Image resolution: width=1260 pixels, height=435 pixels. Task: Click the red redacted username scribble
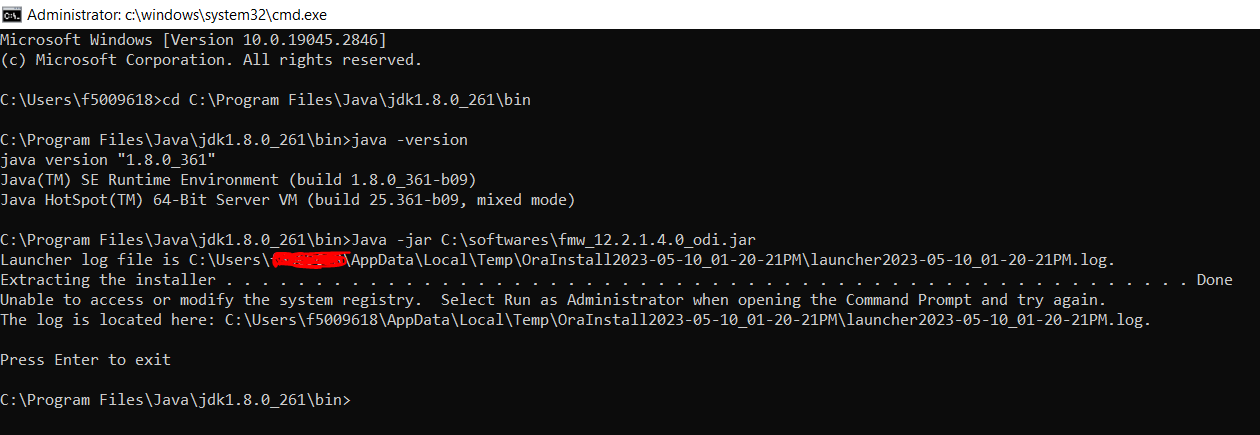point(309,261)
